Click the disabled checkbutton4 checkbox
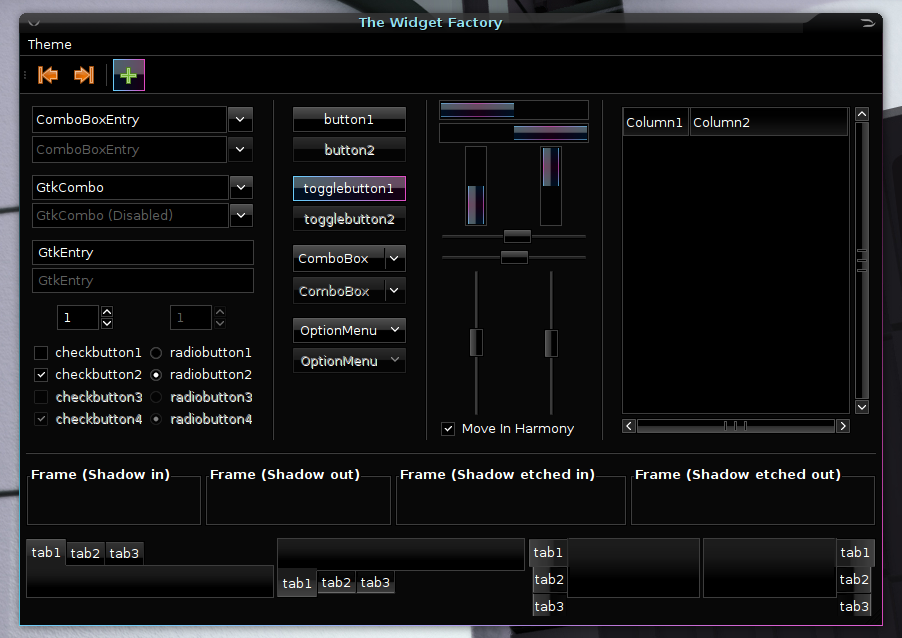This screenshot has height=638, width=902. [41, 419]
